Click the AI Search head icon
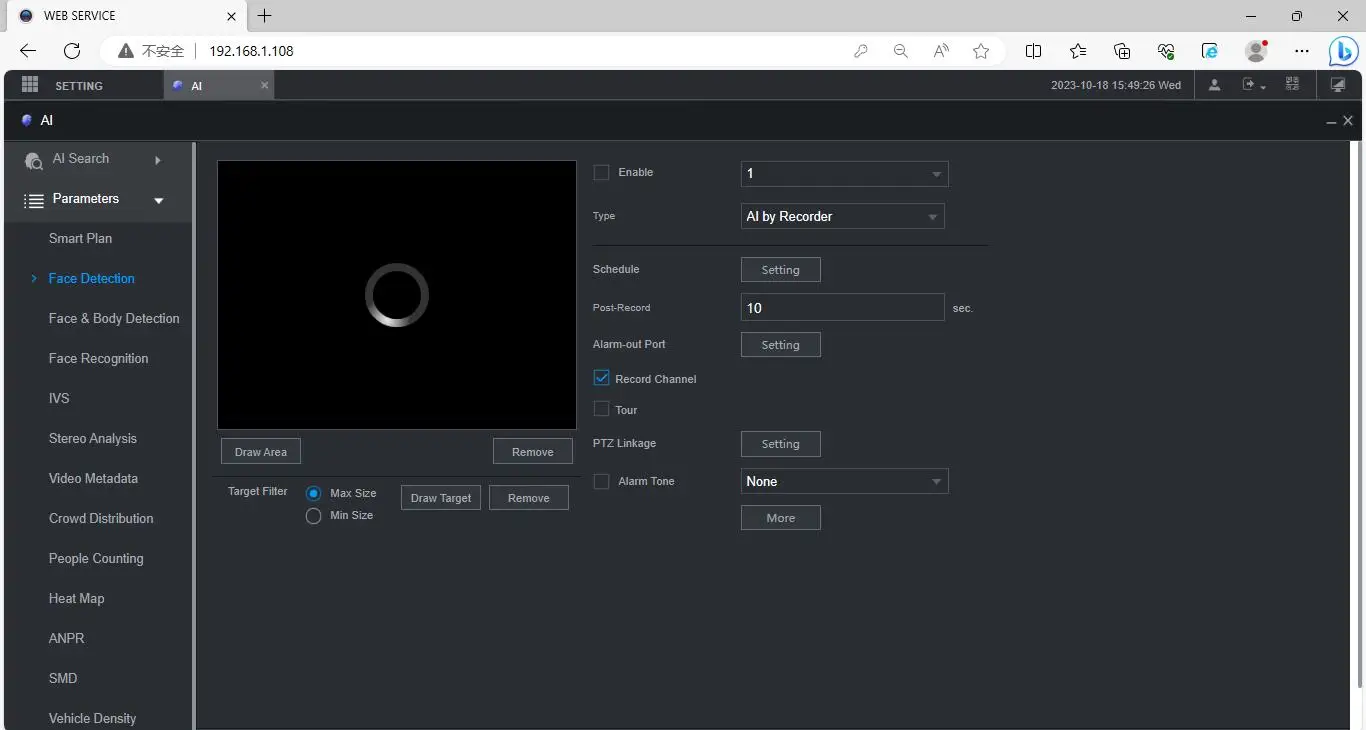 [34, 160]
